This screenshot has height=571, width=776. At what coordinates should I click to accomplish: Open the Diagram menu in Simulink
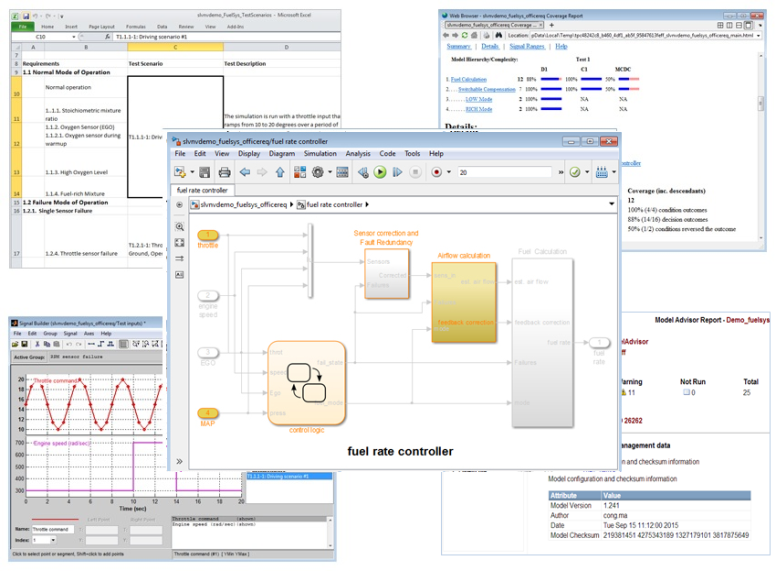tap(282, 154)
